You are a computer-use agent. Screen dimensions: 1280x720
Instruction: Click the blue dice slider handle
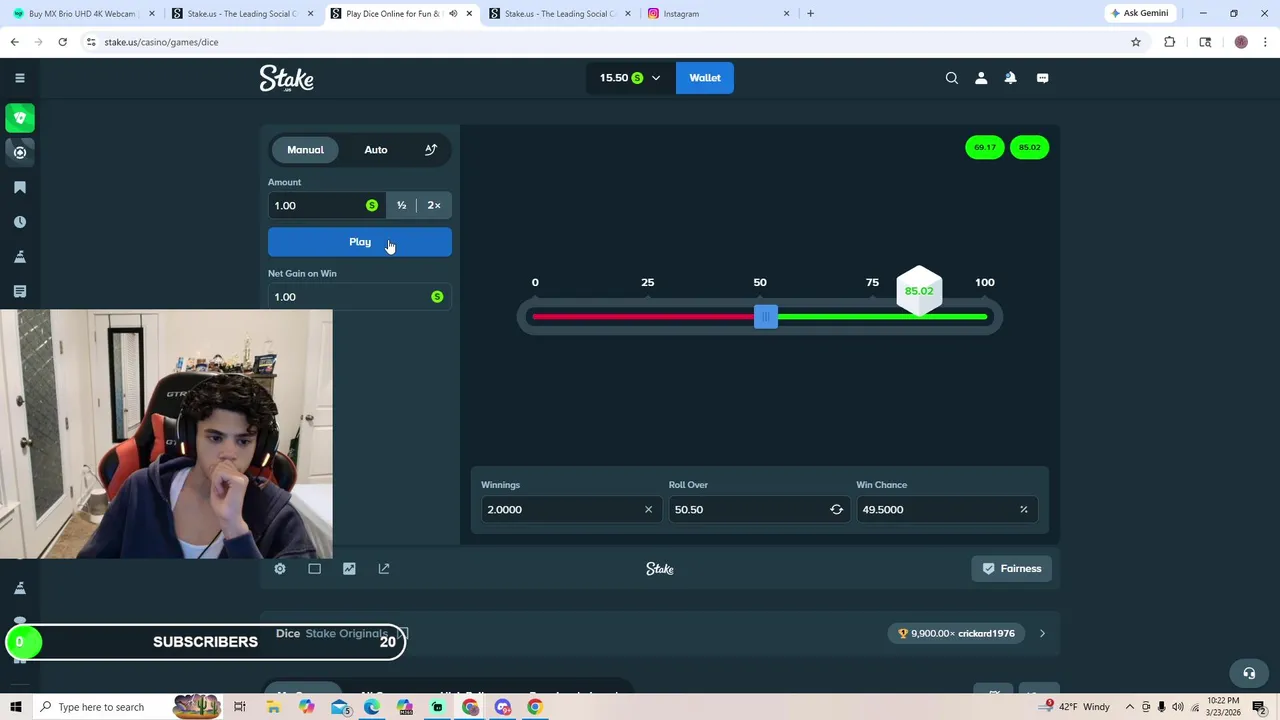[766, 317]
